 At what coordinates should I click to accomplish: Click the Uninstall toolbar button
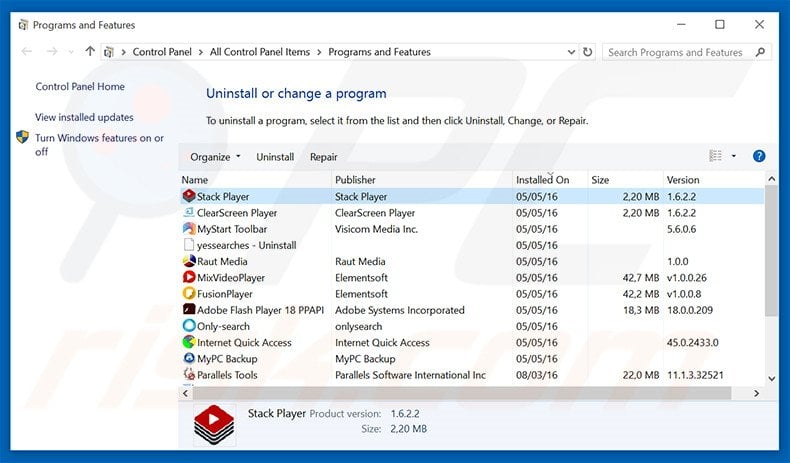[275, 157]
